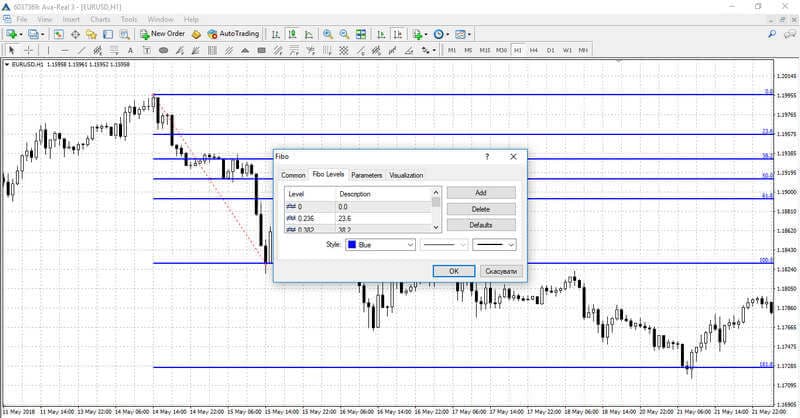The width and height of the screenshot is (800, 418).
Task: Select the H1 timeframe button
Action: tap(518, 50)
